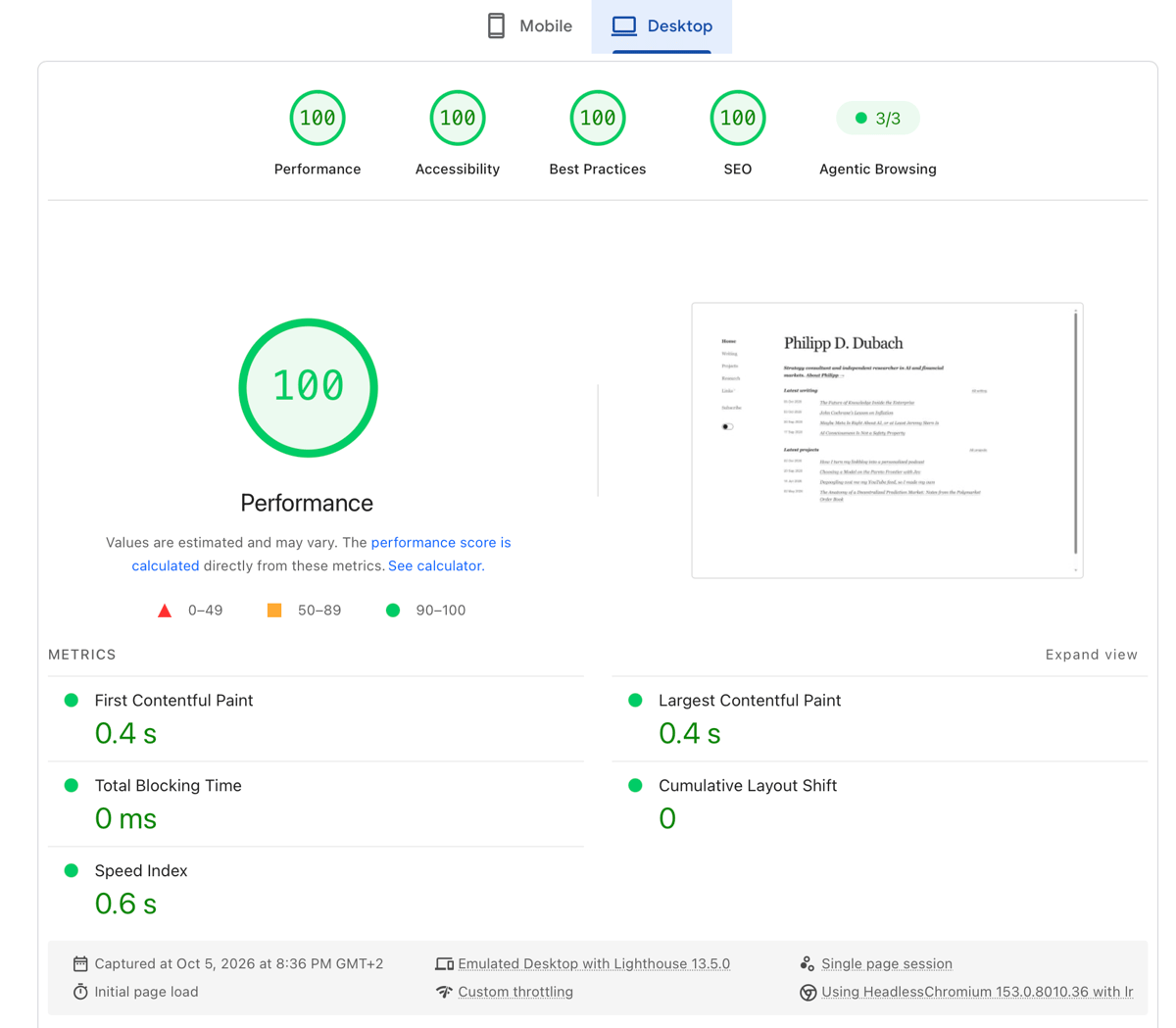Open the Accessibility score gauge

(x=458, y=119)
